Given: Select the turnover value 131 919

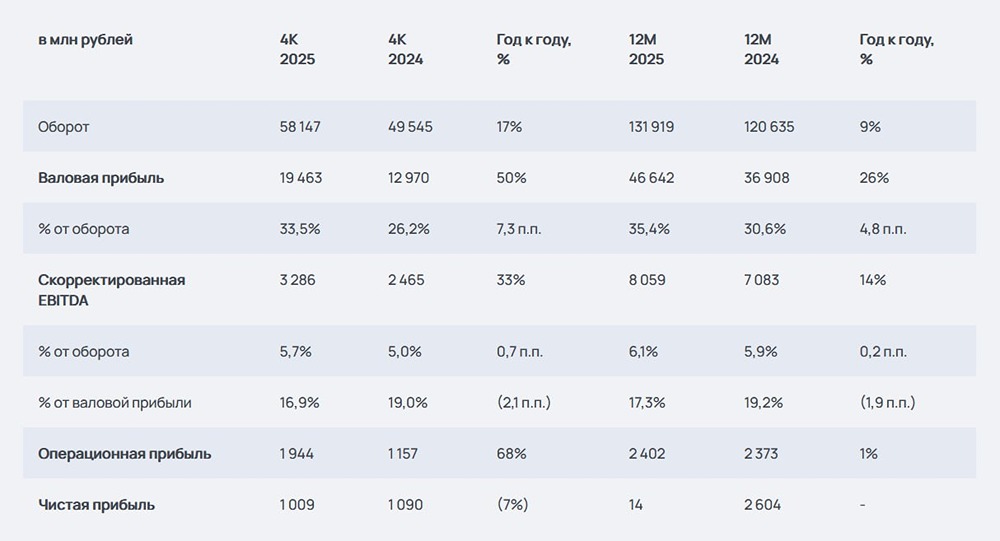Looking at the screenshot, I should [651, 127].
